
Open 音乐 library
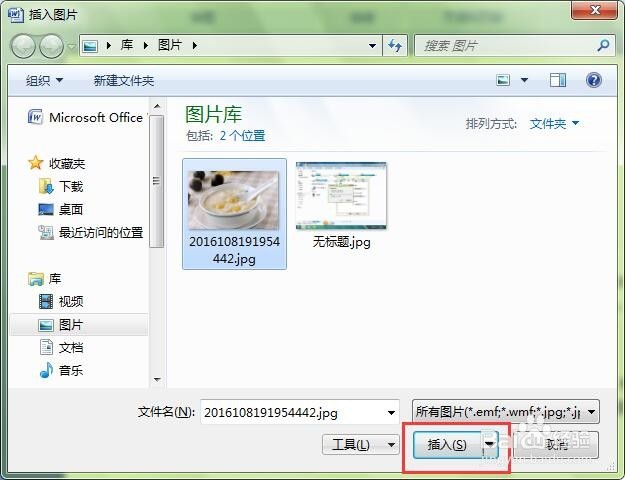(x=71, y=370)
